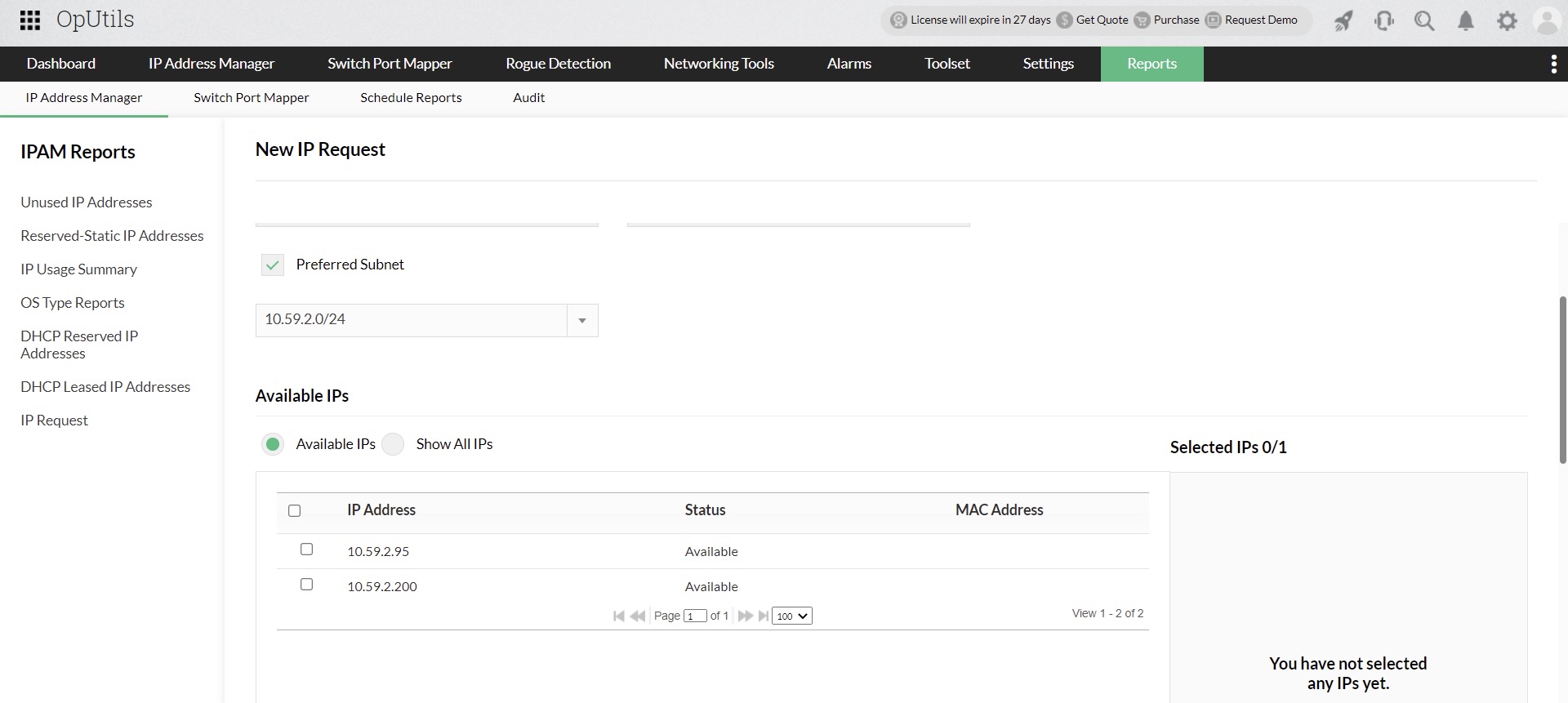Open the headset support icon
This screenshot has height=703, width=1568.
coord(1384,20)
